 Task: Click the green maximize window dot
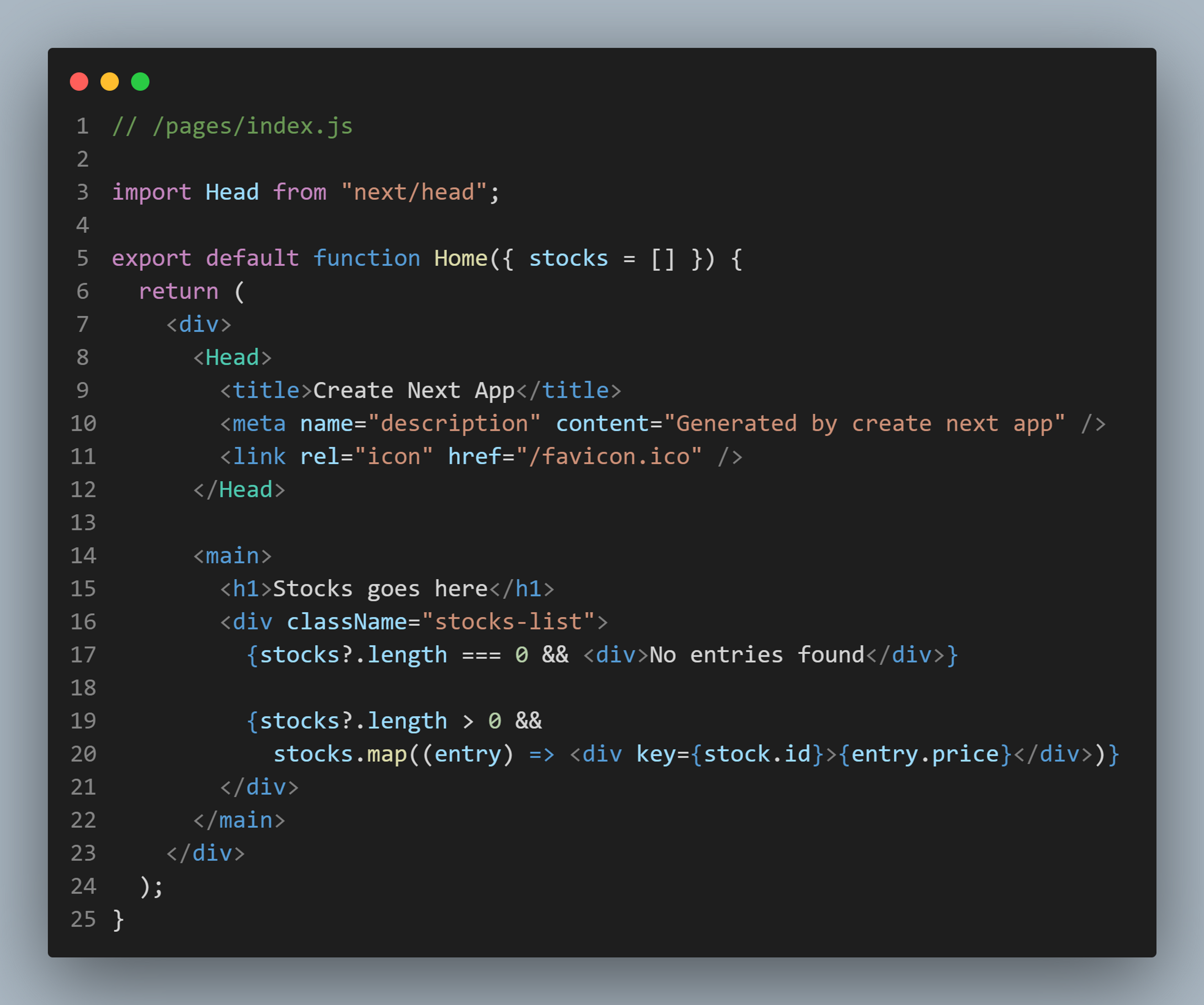coord(140,82)
